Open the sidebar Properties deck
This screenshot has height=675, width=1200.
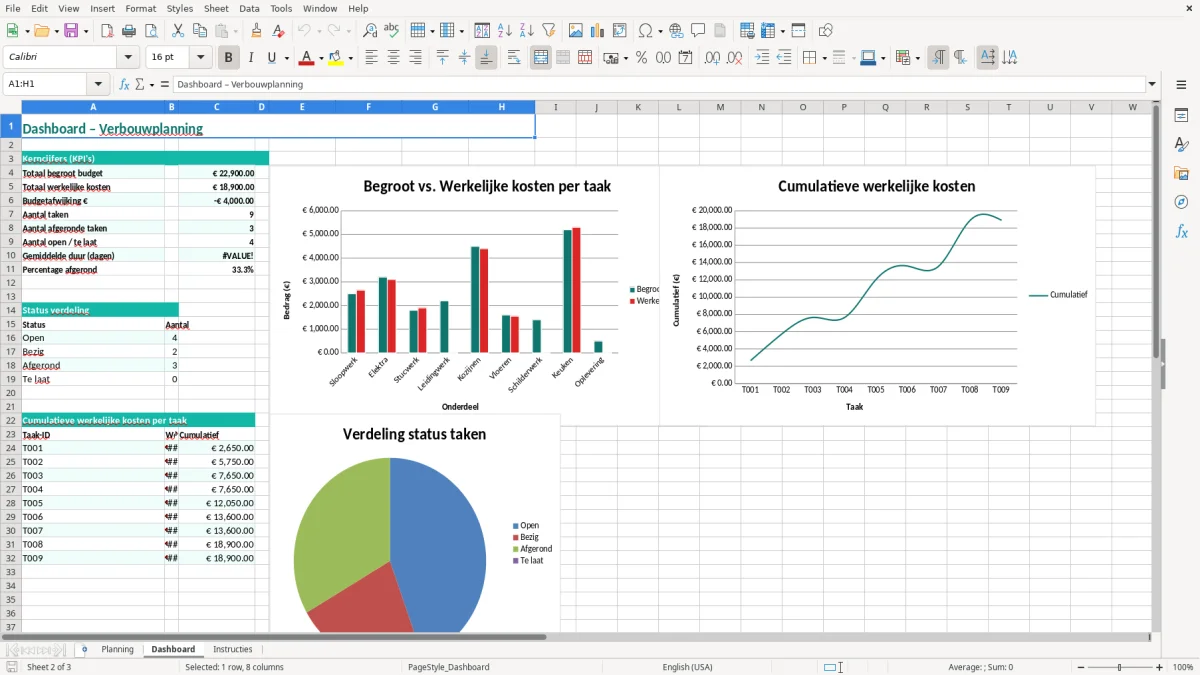point(1181,116)
